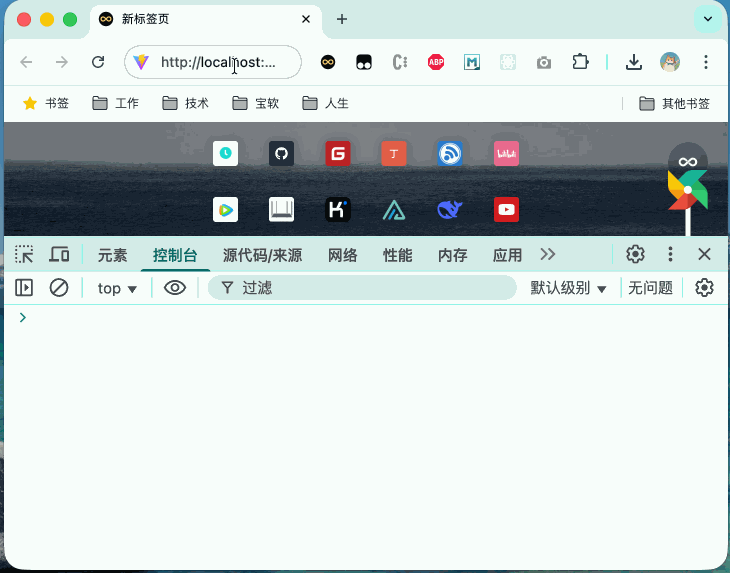
Task: Open the router shortcut tile
Action: click(x=281, y=209)
